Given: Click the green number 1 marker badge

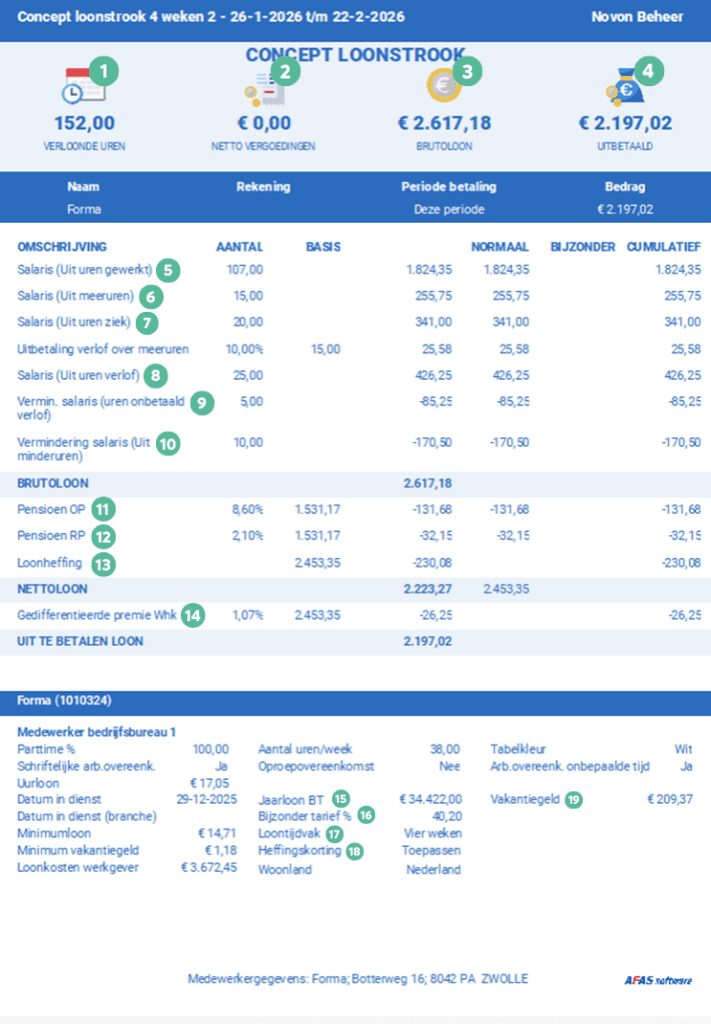Looking at the screenshot, I should click(x=104, y=70).
